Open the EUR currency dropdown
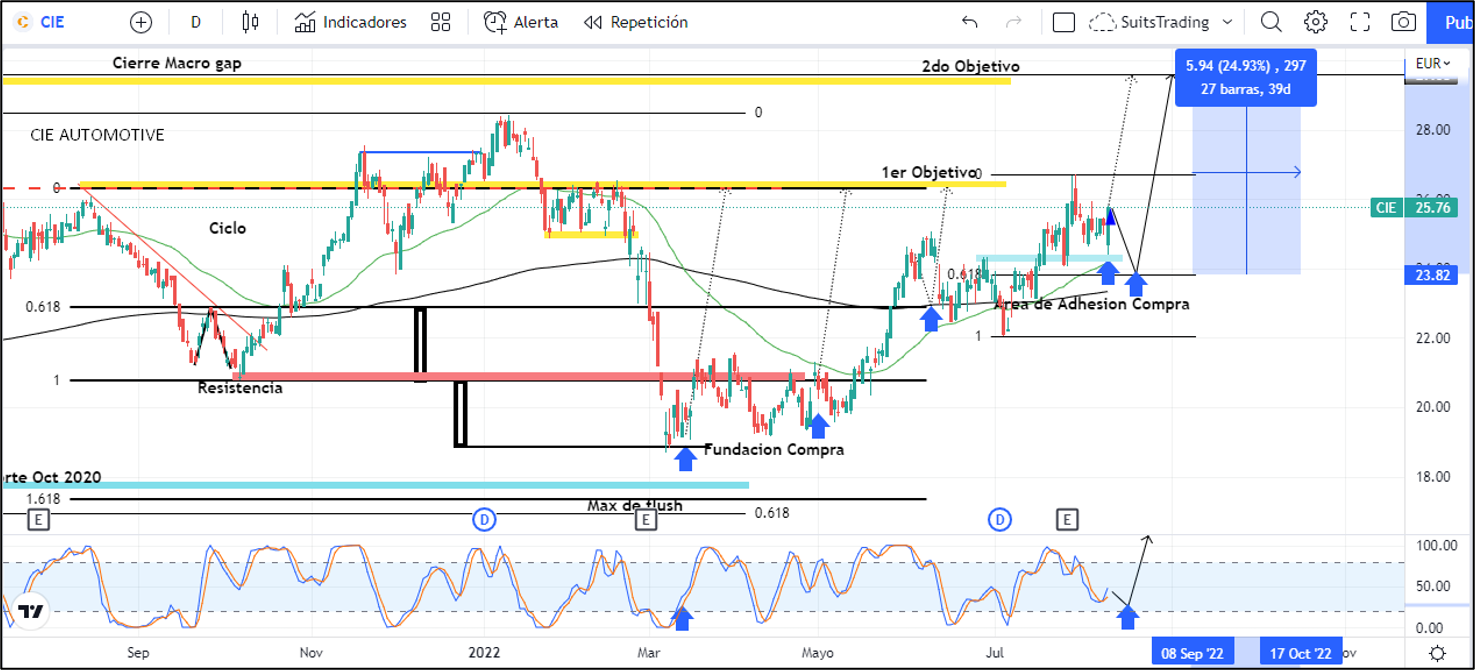 click(x=1433, y=63)
